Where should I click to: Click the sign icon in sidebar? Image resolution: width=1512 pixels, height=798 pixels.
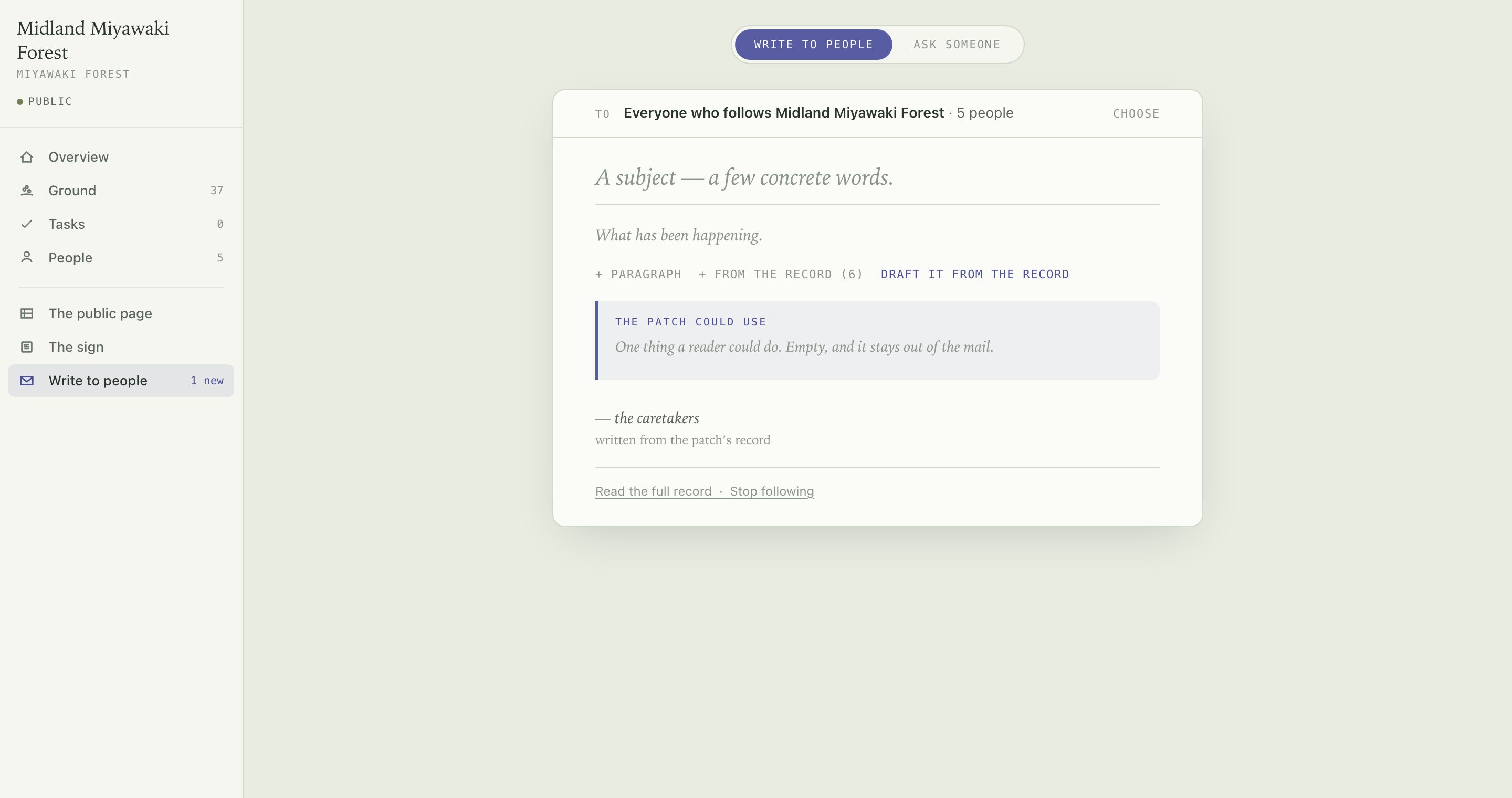(x=26, y=347)
